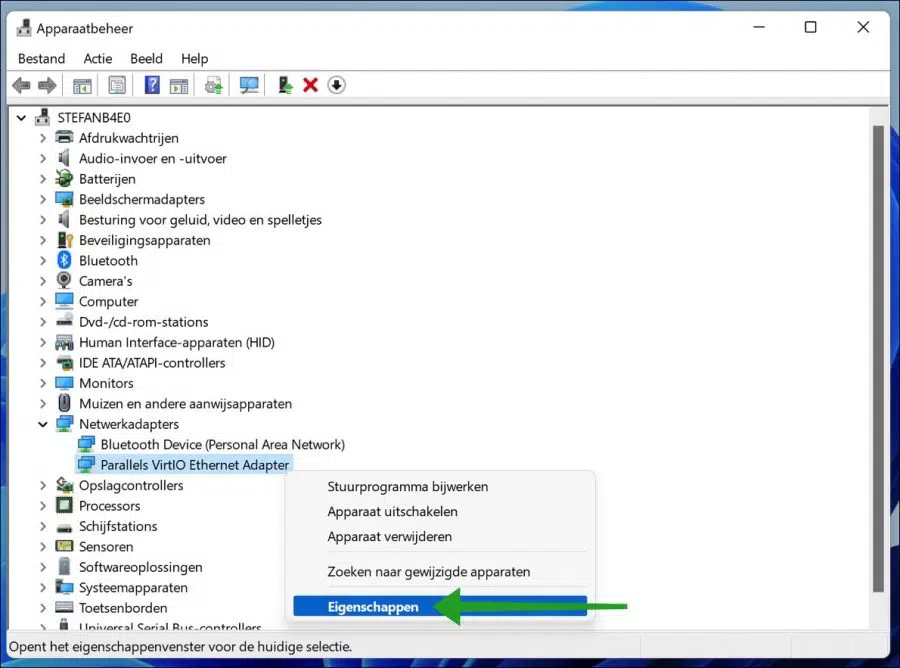Image resolution: width=900 pixels, height=668 pixels.
Task: Click the green enable device toolbar icon
Action: click(285, 85)
